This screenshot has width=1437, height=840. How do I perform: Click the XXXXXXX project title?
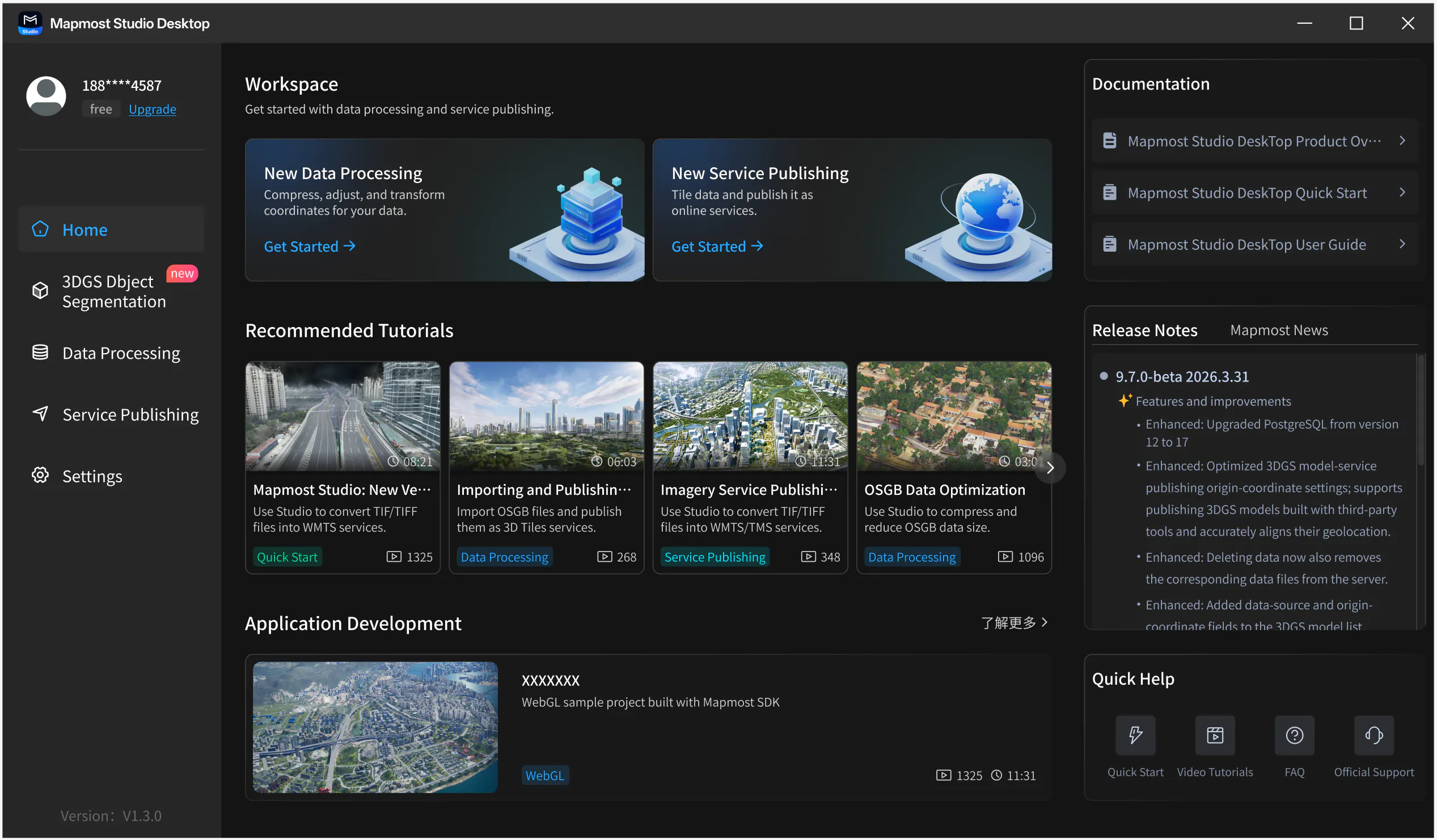(550, 680)
